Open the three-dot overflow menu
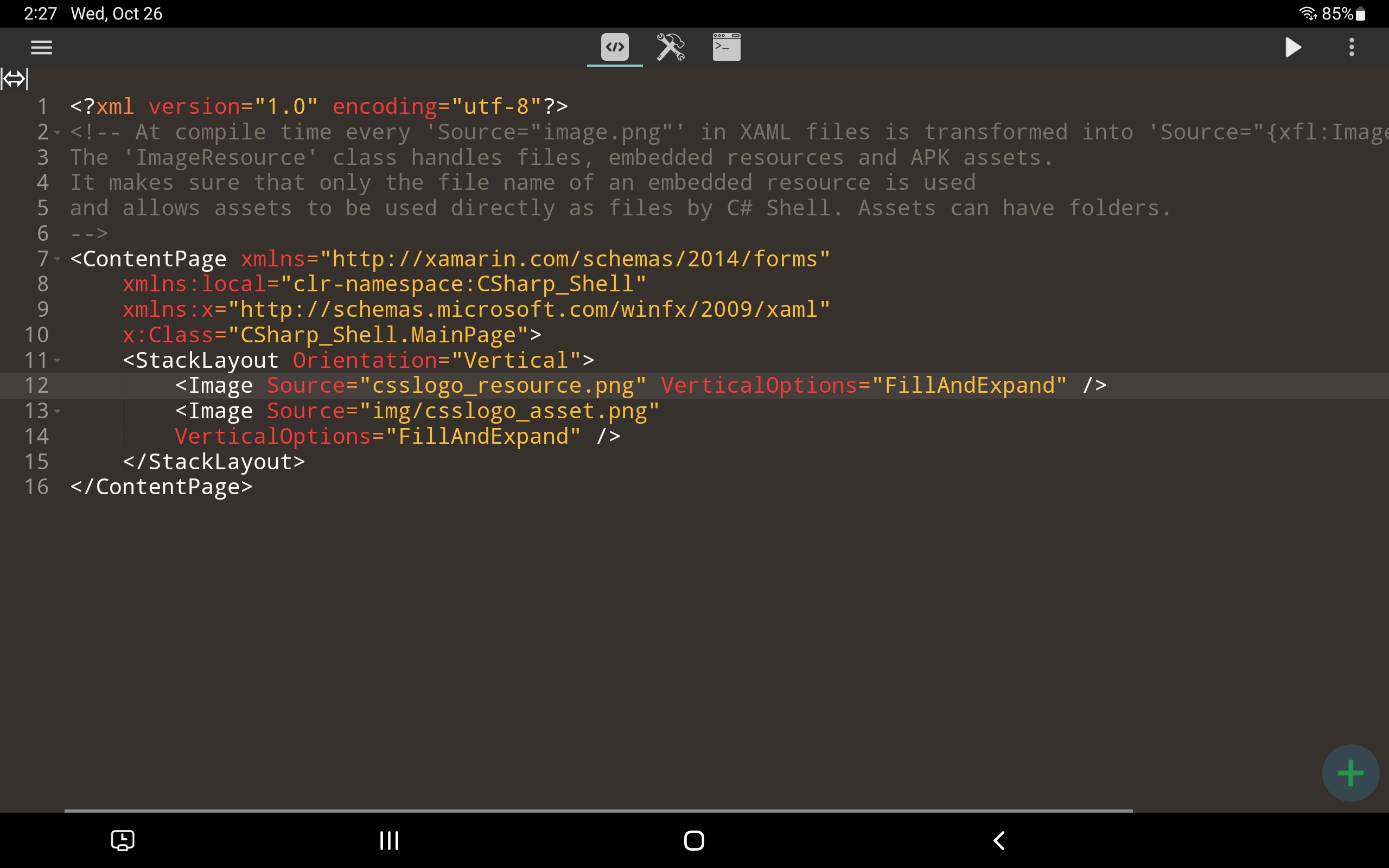1389x868 pixels. (1352, 47)
